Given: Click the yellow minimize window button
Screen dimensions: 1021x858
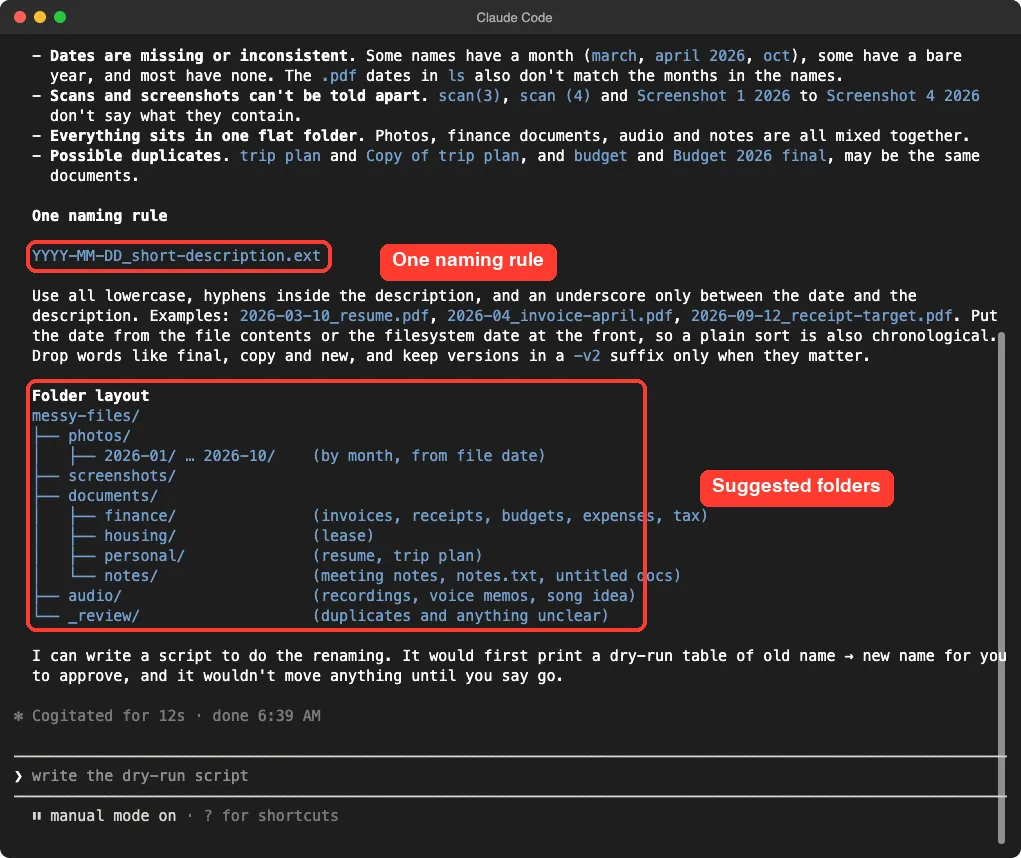Looking at the screenshot, I should pos(40,17).
